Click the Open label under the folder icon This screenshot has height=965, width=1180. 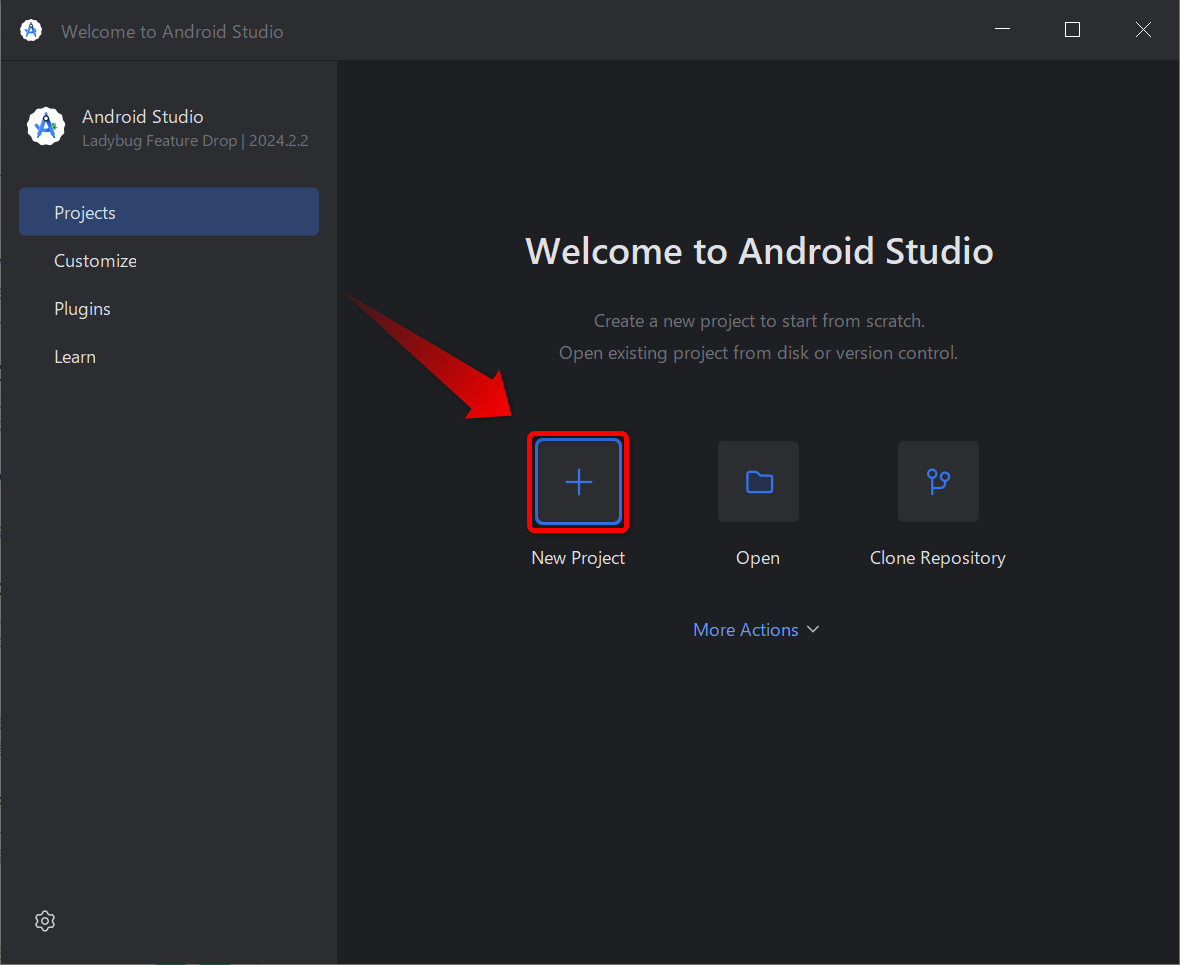coord(758,557)
